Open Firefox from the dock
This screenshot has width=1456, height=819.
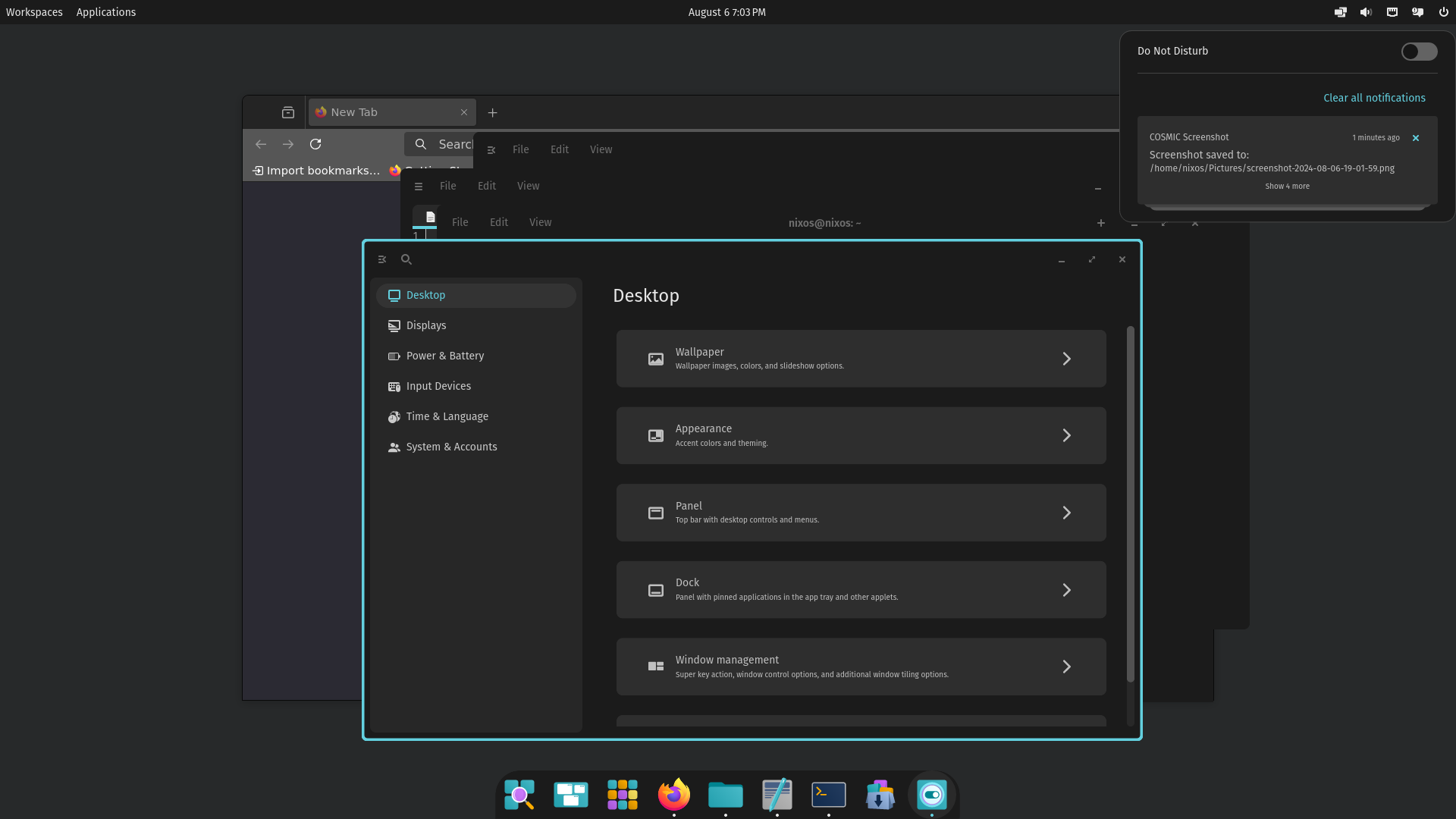674,794
